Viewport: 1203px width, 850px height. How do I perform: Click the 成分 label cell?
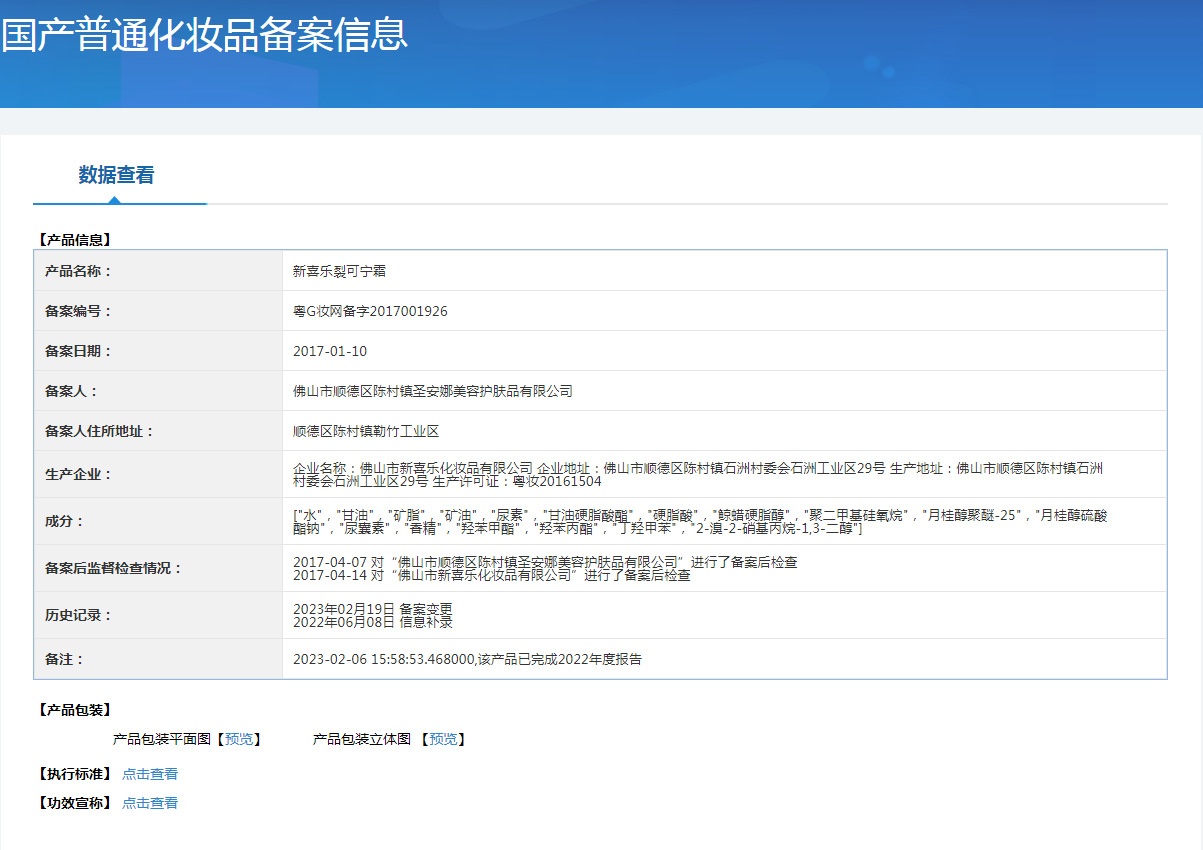pyautogui.click(x=158, y=521)
